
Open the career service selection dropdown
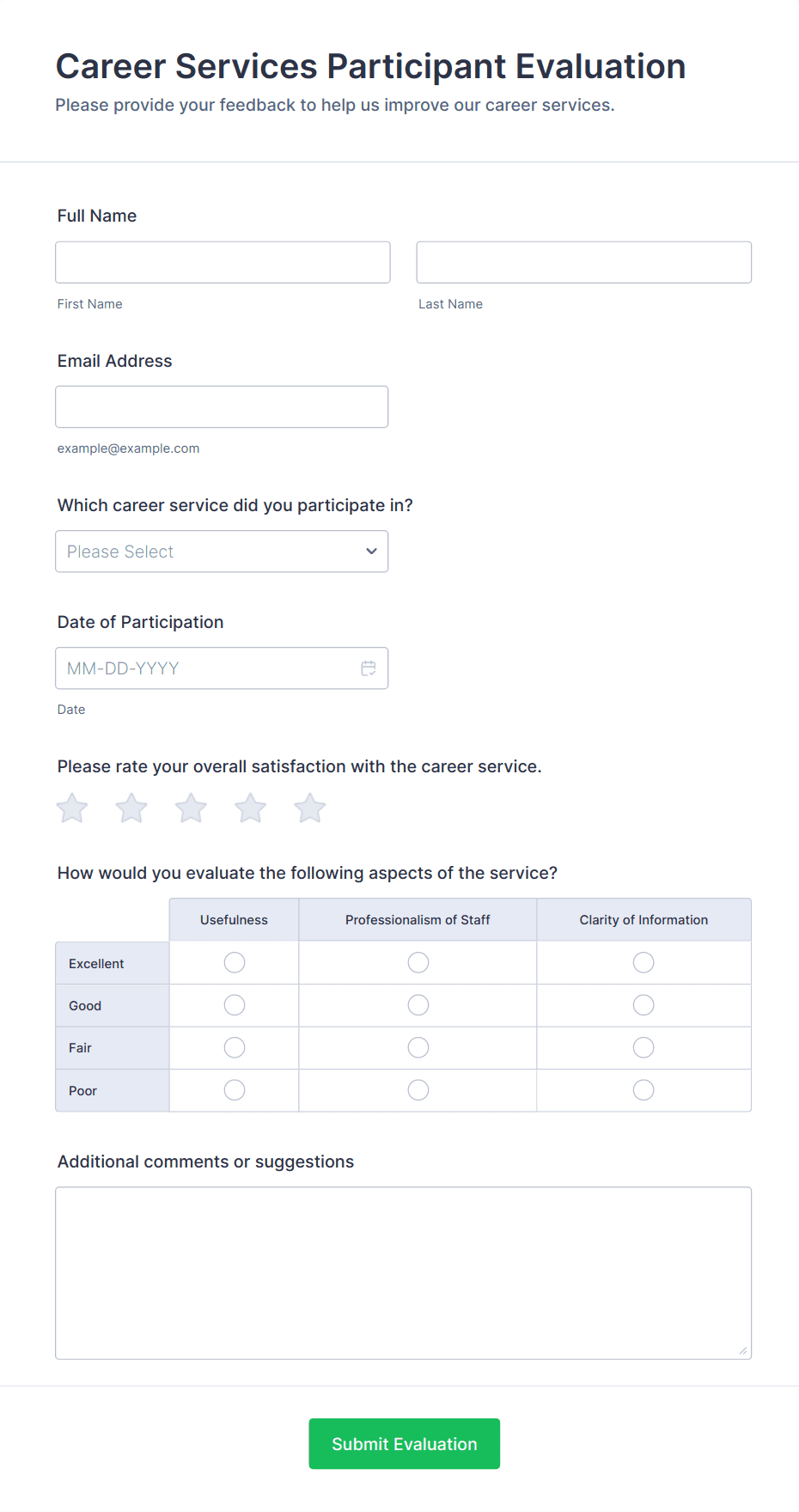(x=222, y=551)
